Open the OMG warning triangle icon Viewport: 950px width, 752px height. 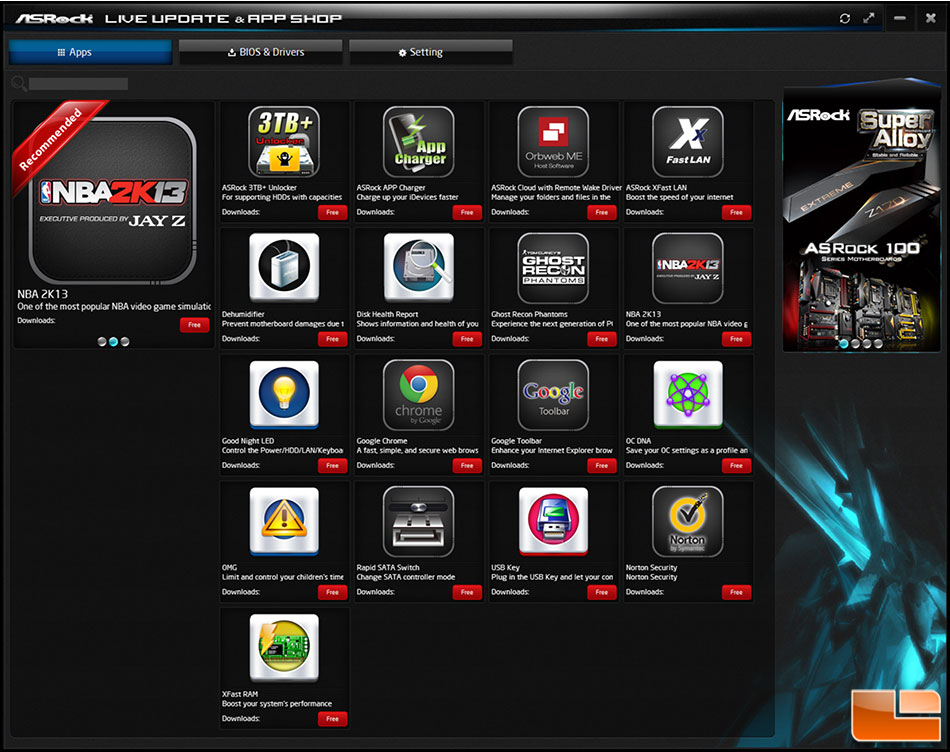[284, 521]
